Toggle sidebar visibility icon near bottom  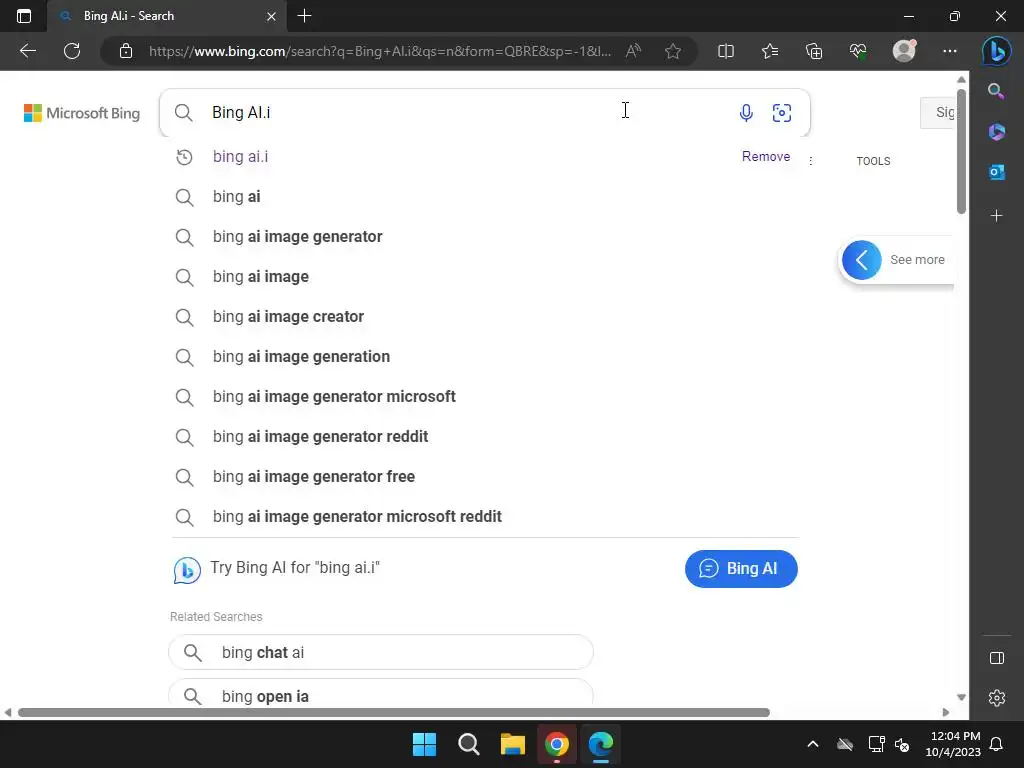click(x=997, y=658)
